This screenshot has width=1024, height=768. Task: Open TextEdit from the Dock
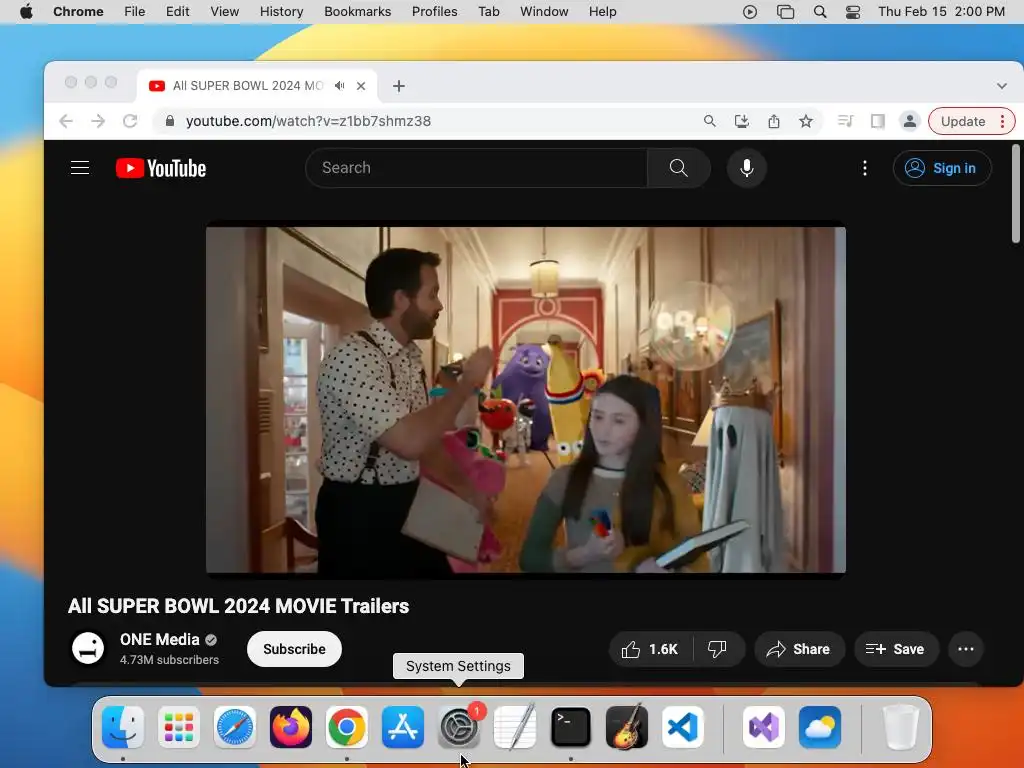(x=515, y=727)
